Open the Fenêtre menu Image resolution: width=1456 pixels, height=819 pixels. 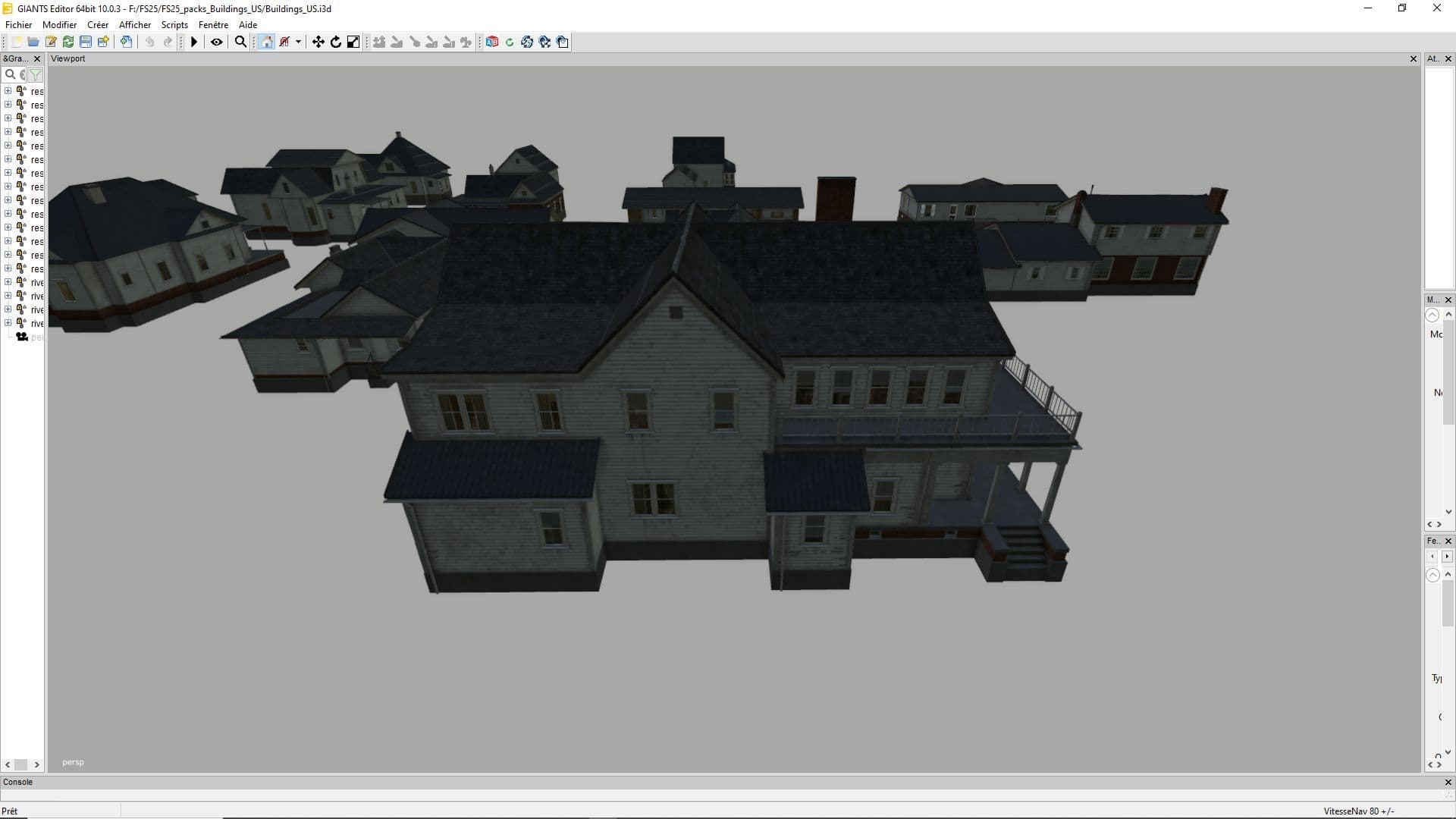pos(213,25)
